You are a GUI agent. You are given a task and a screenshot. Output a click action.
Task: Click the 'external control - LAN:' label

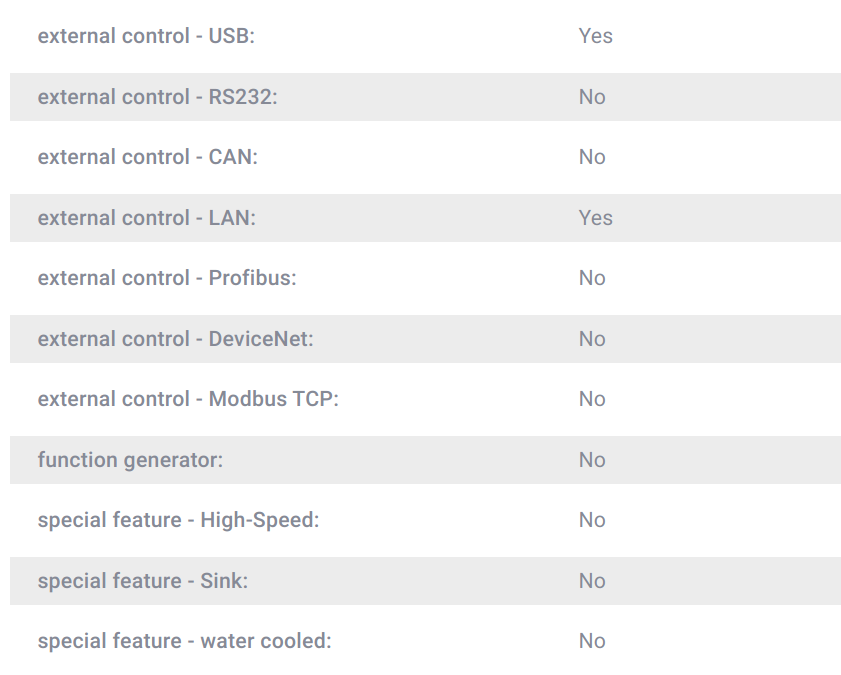click(147, 218)
